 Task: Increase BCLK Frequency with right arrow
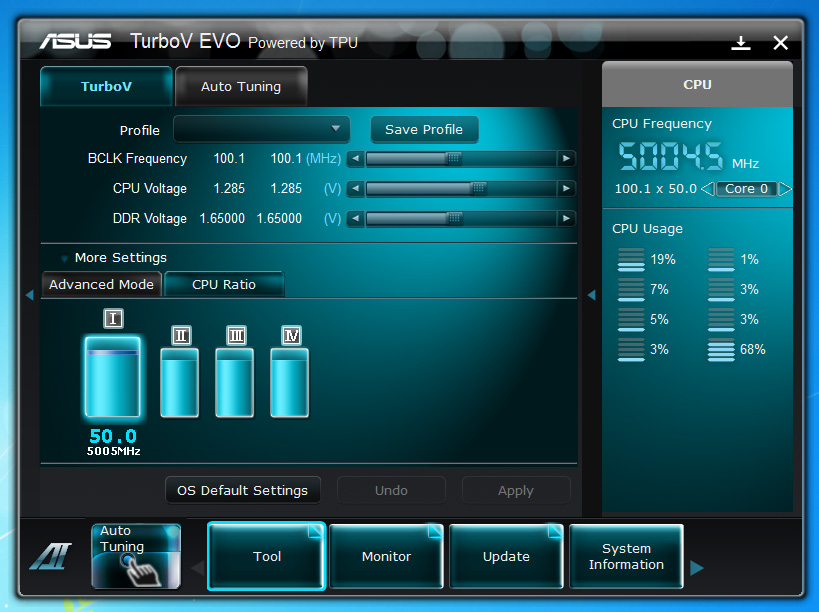click(566, 158)
